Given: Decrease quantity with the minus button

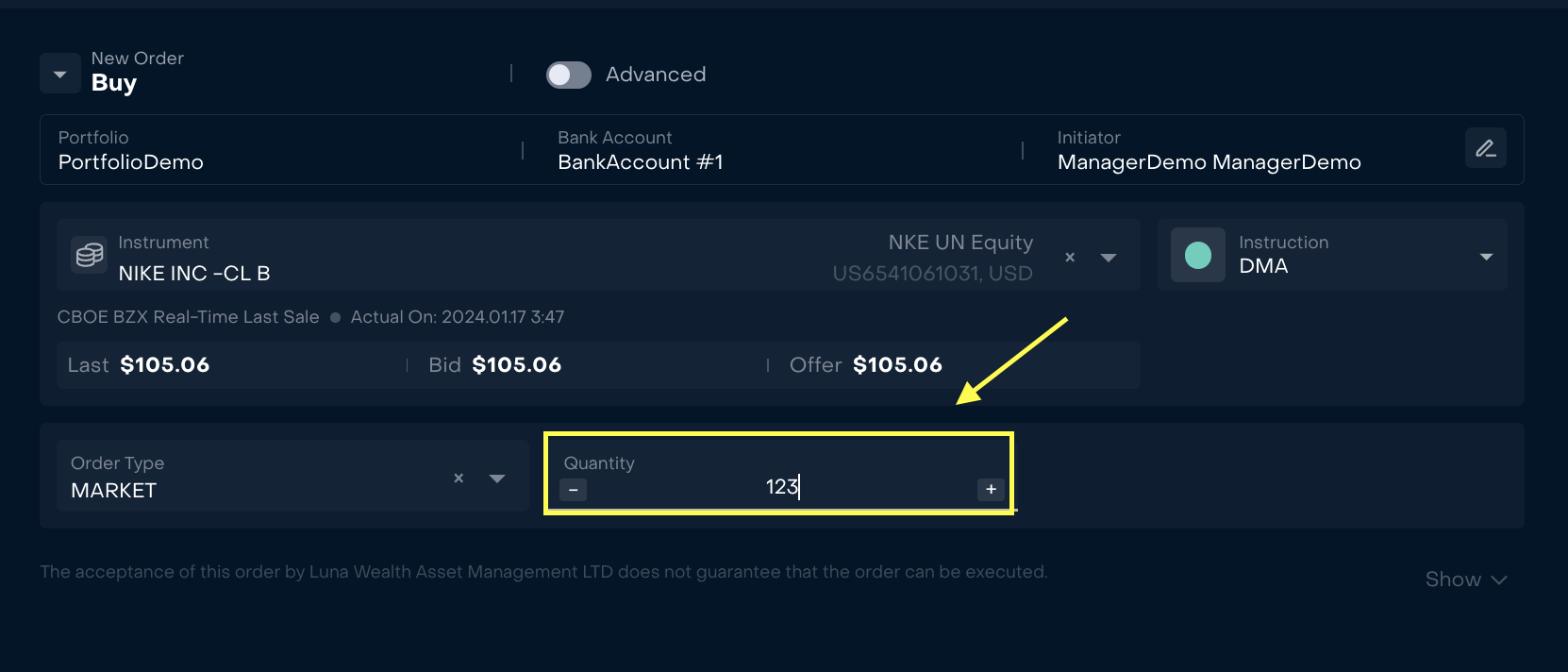Looking at the screenshot, I should (x=573, y=490).
